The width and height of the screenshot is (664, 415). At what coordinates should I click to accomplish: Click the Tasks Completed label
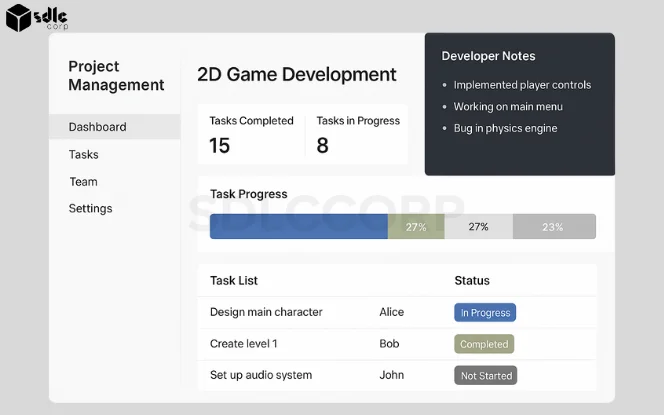pos(251,121)
